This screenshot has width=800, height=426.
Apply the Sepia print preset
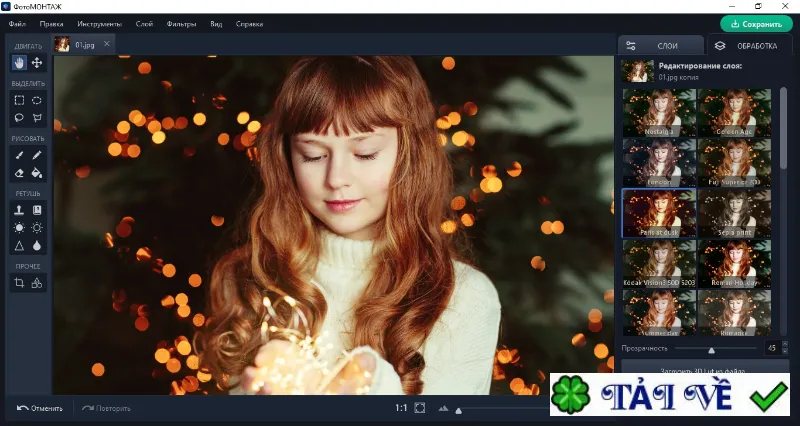(x=735, y=213)
